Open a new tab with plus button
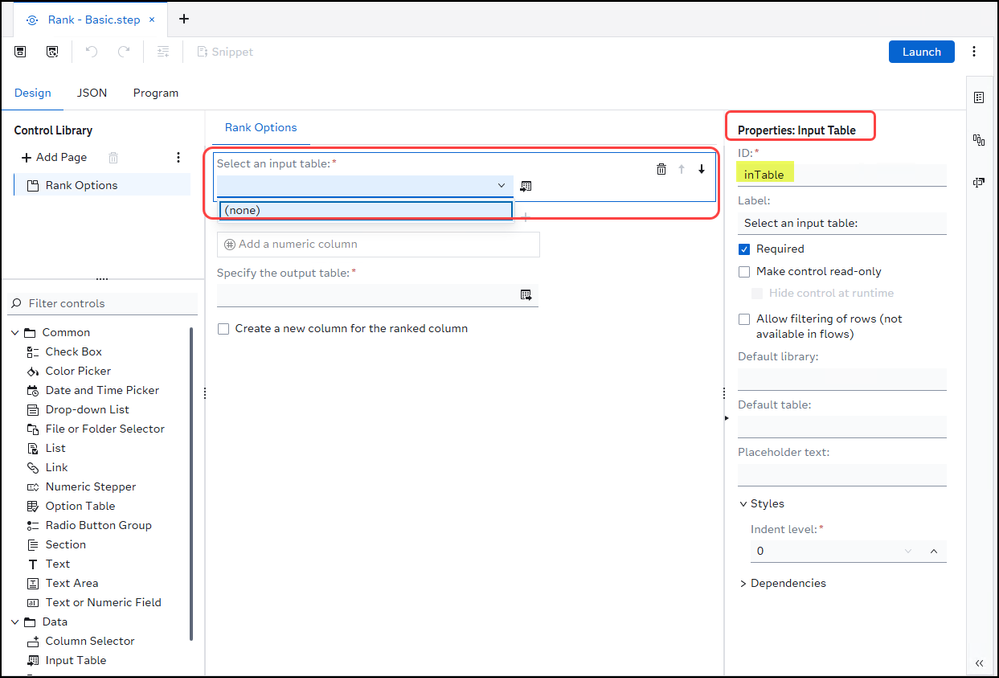 tap(183, 19)
